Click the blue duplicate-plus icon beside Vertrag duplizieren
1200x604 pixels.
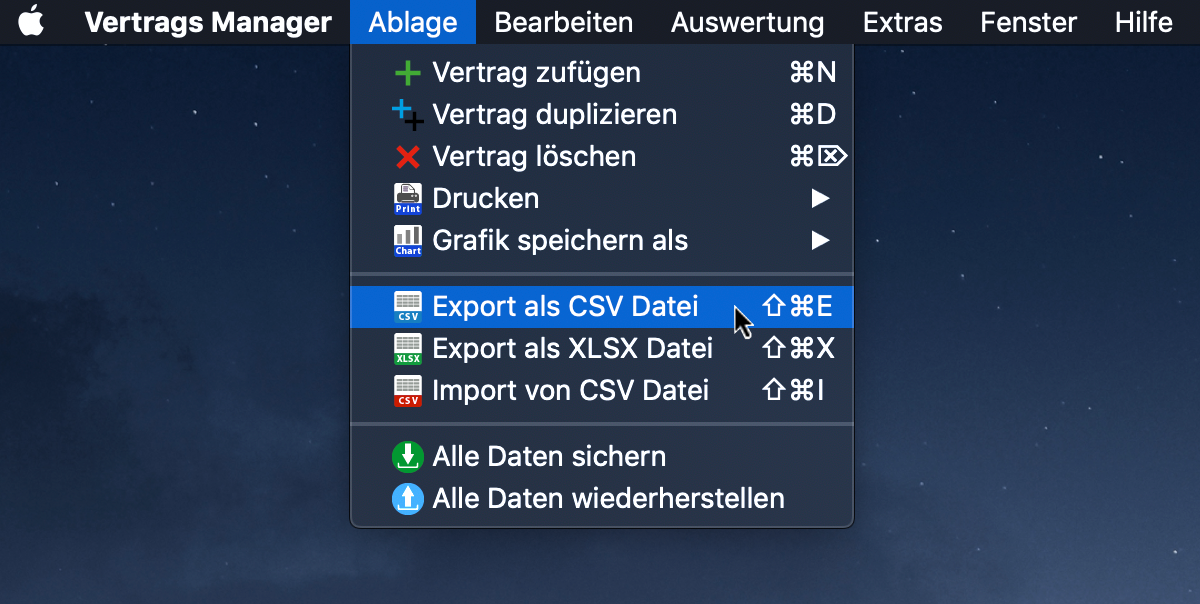pos(407,114)
